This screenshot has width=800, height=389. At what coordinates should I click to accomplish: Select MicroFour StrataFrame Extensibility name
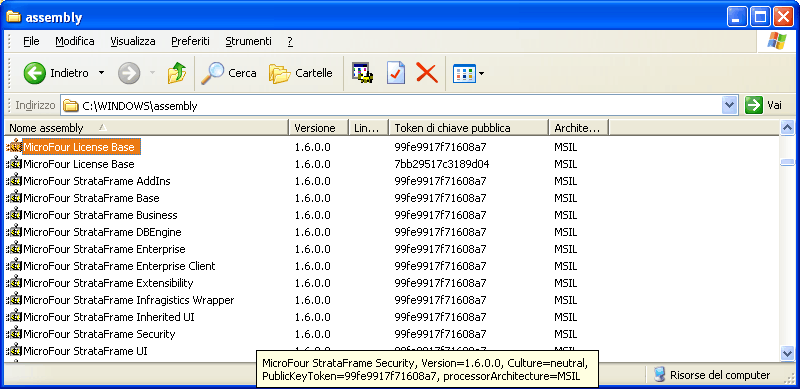108,283
